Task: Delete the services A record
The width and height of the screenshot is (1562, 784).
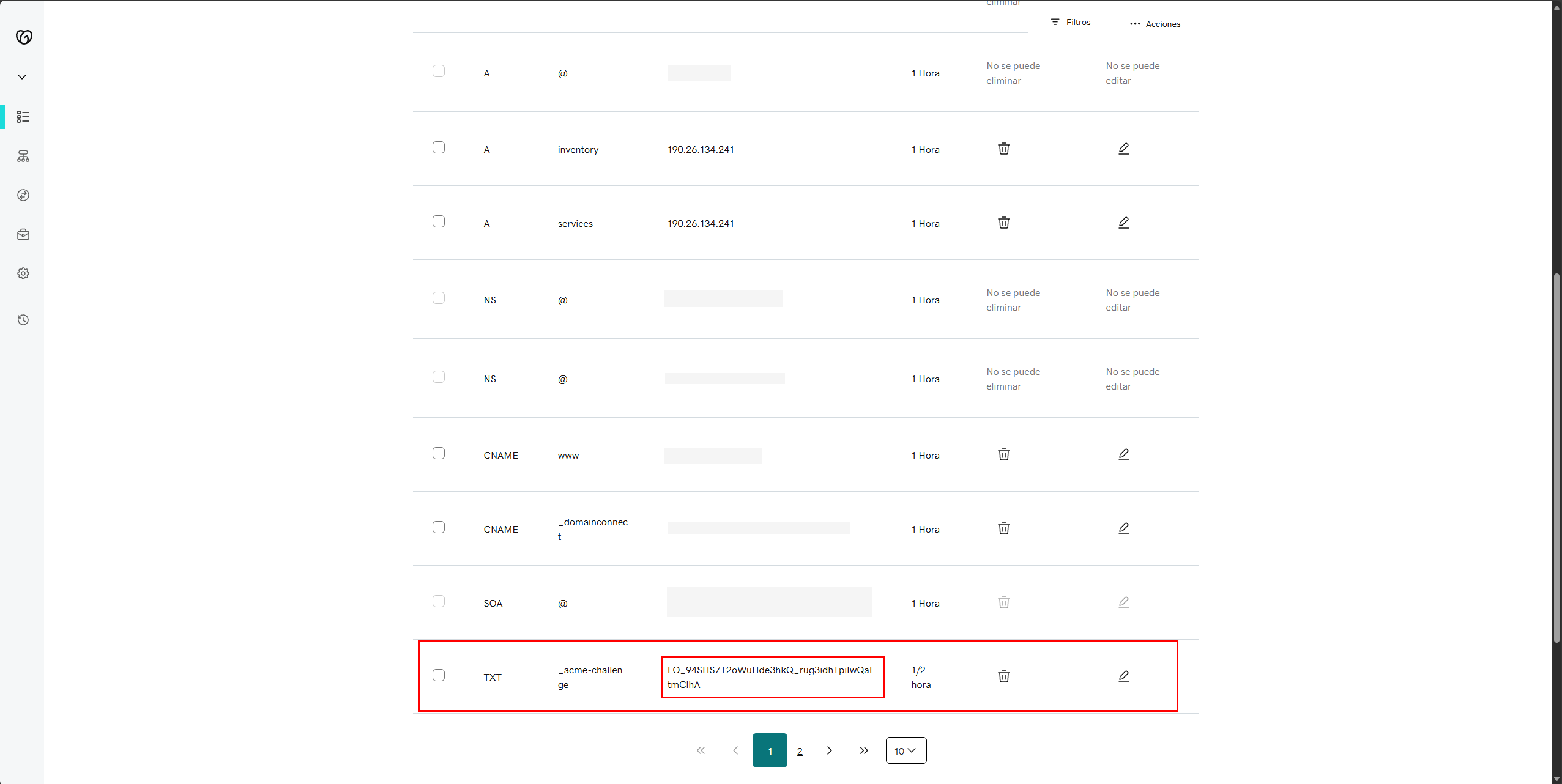Action: point(1004,223)
